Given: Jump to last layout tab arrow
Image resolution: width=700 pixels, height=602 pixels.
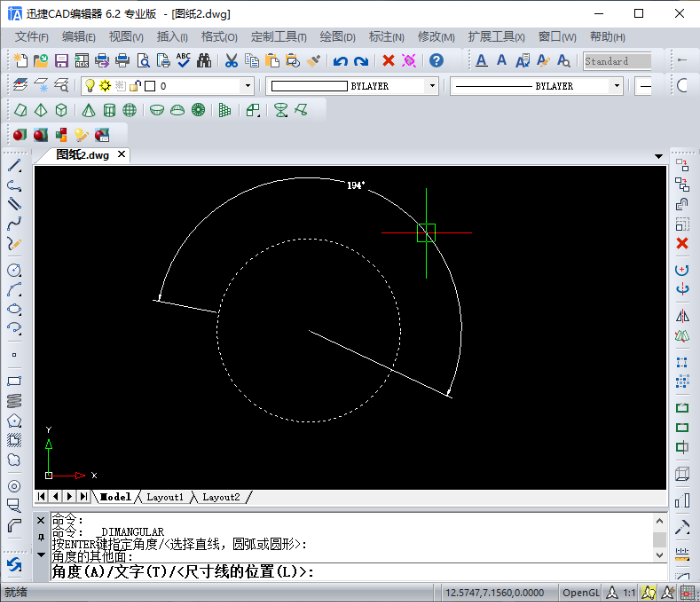Looking at the screenshot, I should 83,496.
